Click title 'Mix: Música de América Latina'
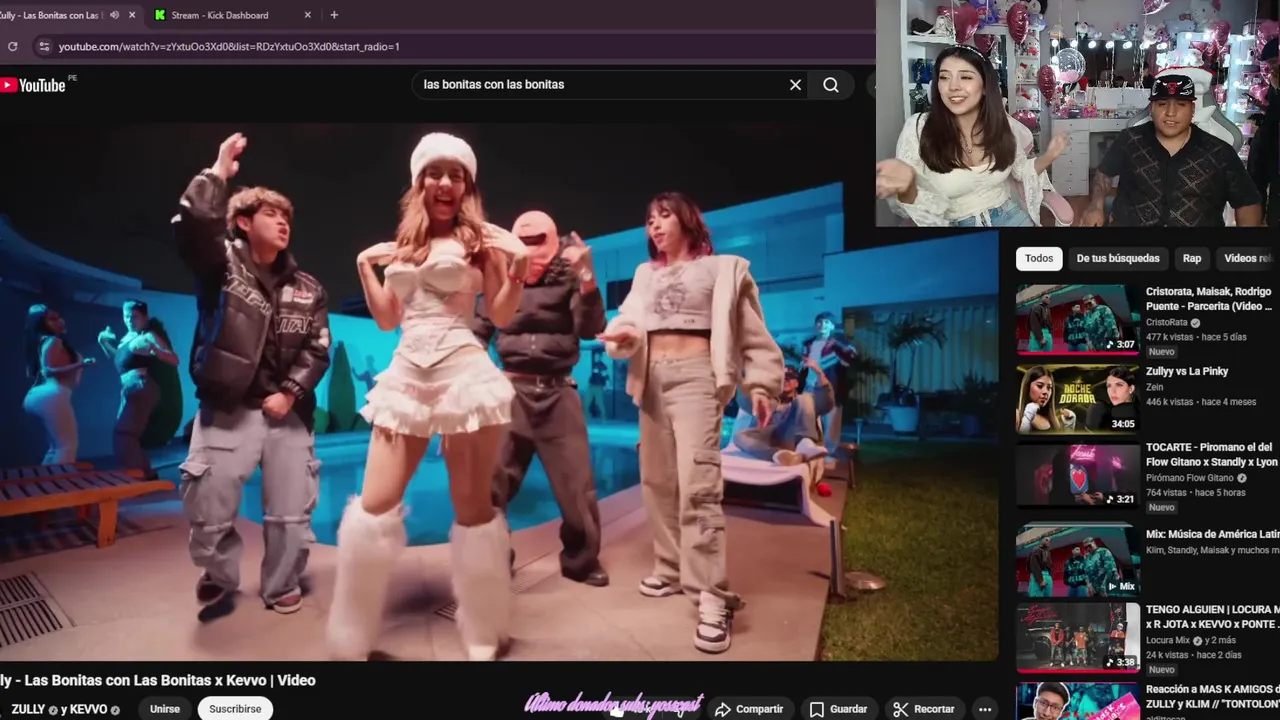Image resolution: width=1280 pixels, height=720 pixels. [1213, 534]
